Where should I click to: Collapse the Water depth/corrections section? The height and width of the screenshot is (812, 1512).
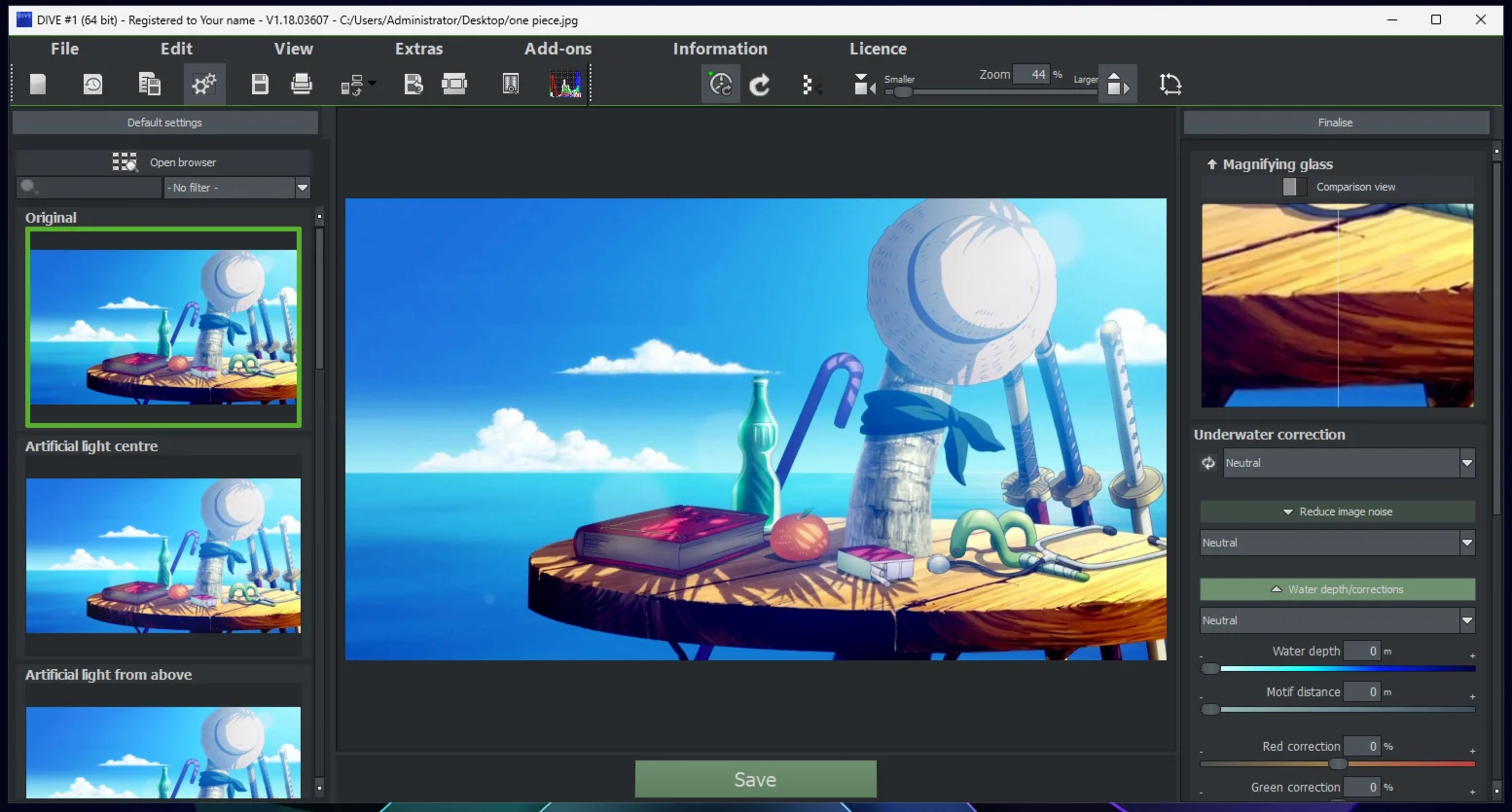1337,589
